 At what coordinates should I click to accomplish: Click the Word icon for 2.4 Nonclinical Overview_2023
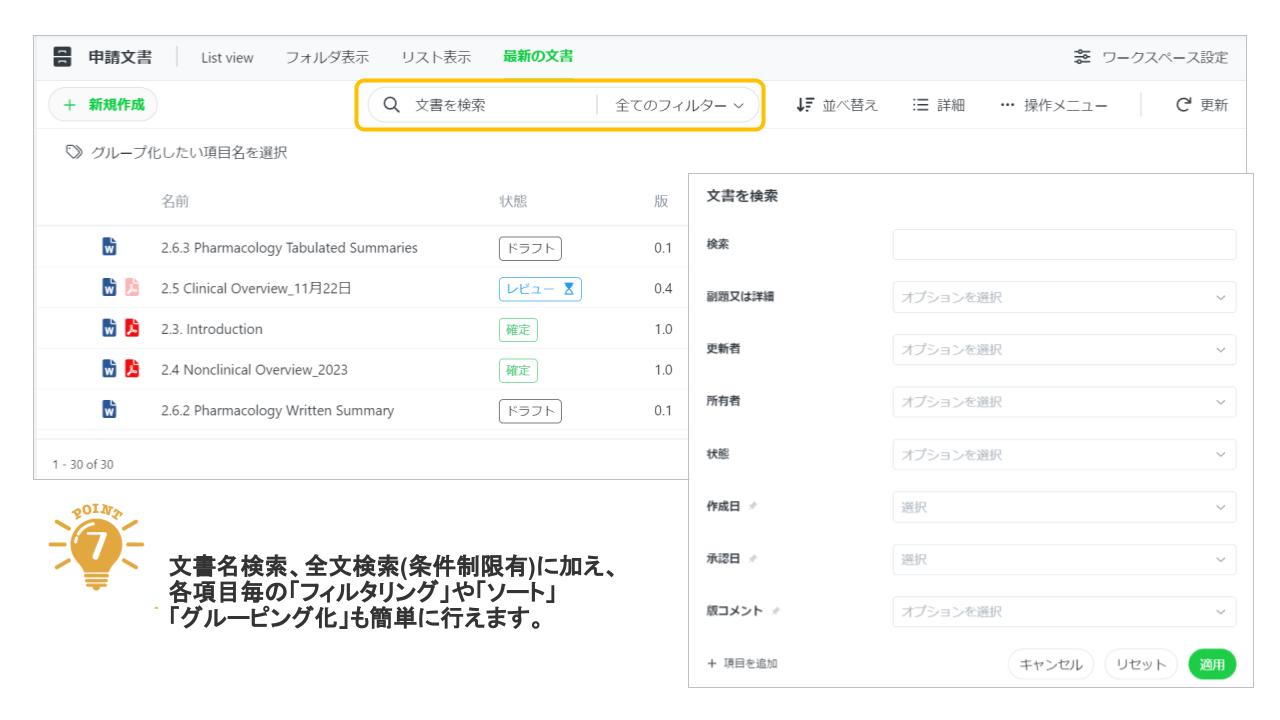[110, 370]
